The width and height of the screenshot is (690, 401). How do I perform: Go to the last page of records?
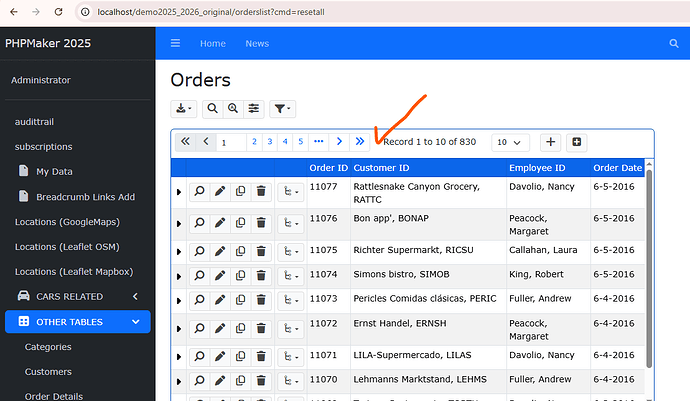tap(360, 142)
